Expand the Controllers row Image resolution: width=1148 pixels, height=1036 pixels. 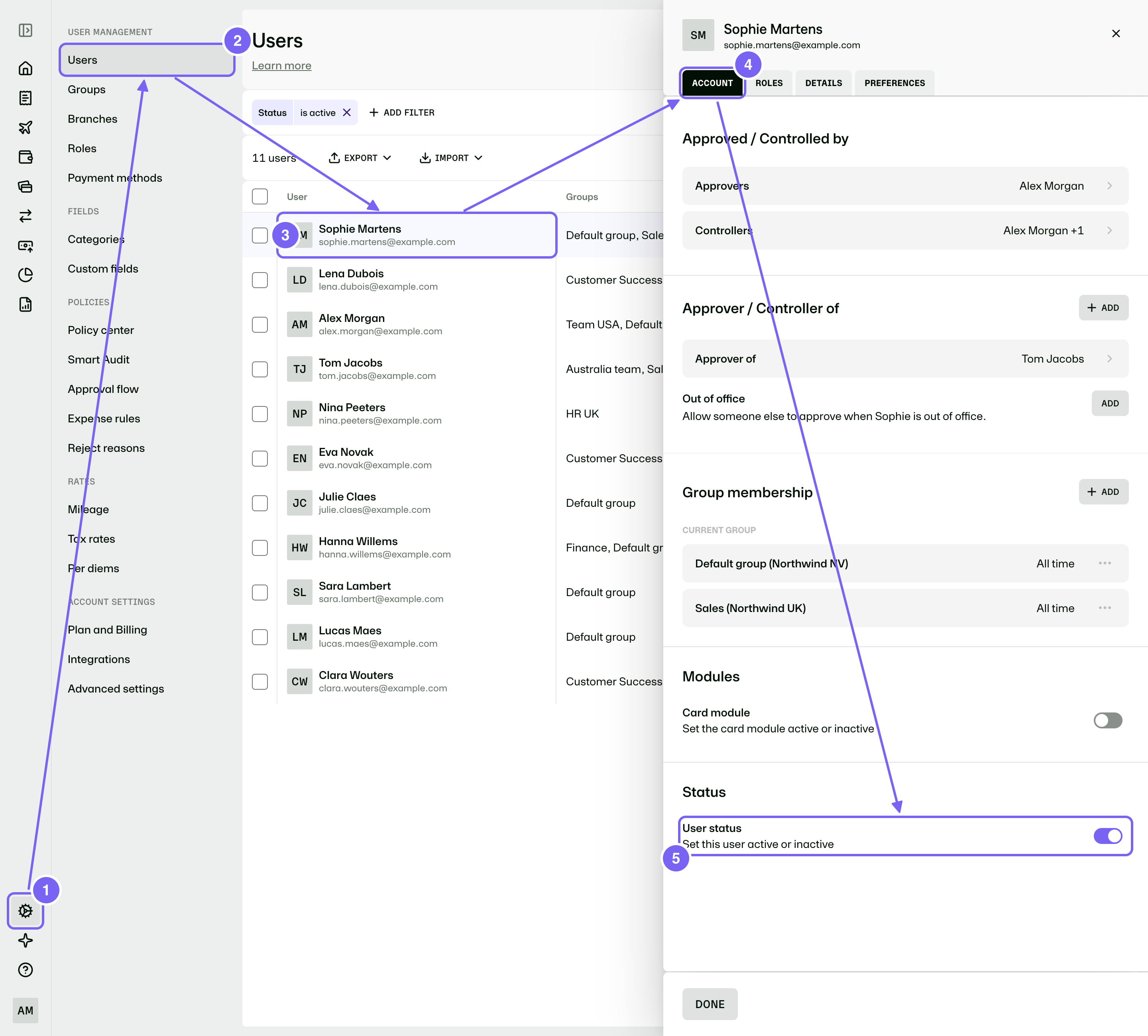[905, 231]
